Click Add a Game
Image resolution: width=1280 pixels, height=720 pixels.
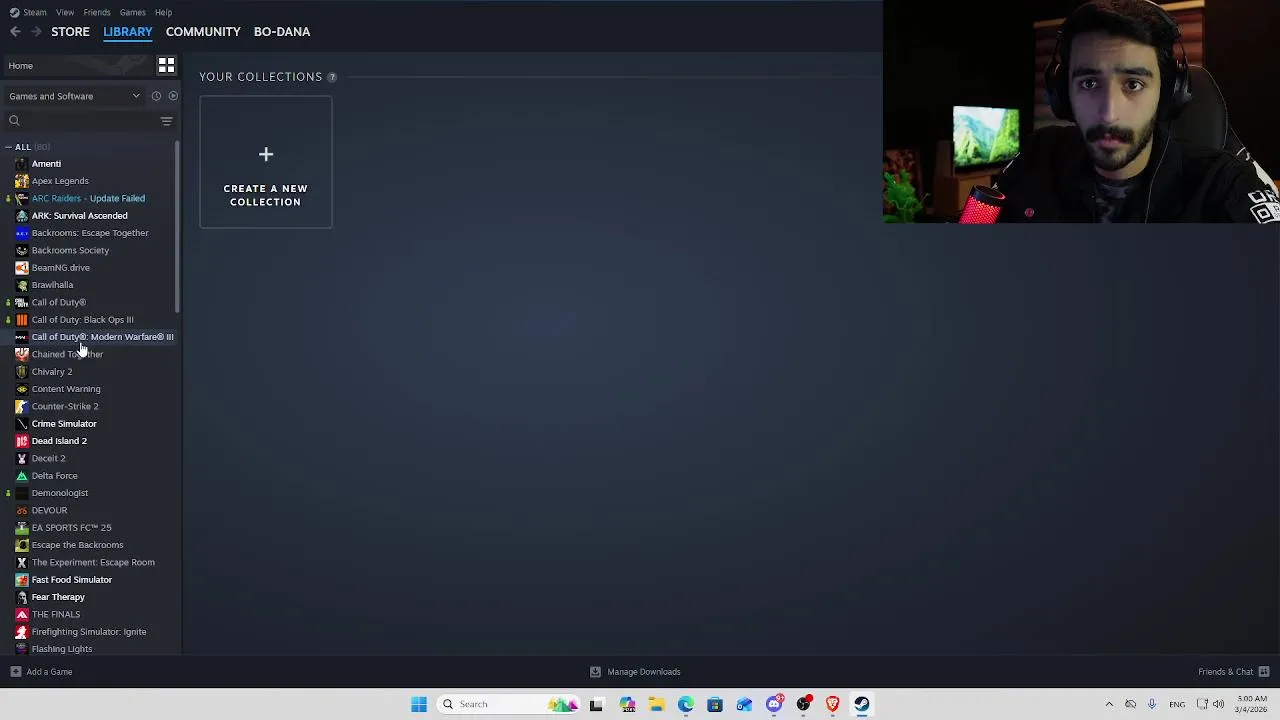41,672
